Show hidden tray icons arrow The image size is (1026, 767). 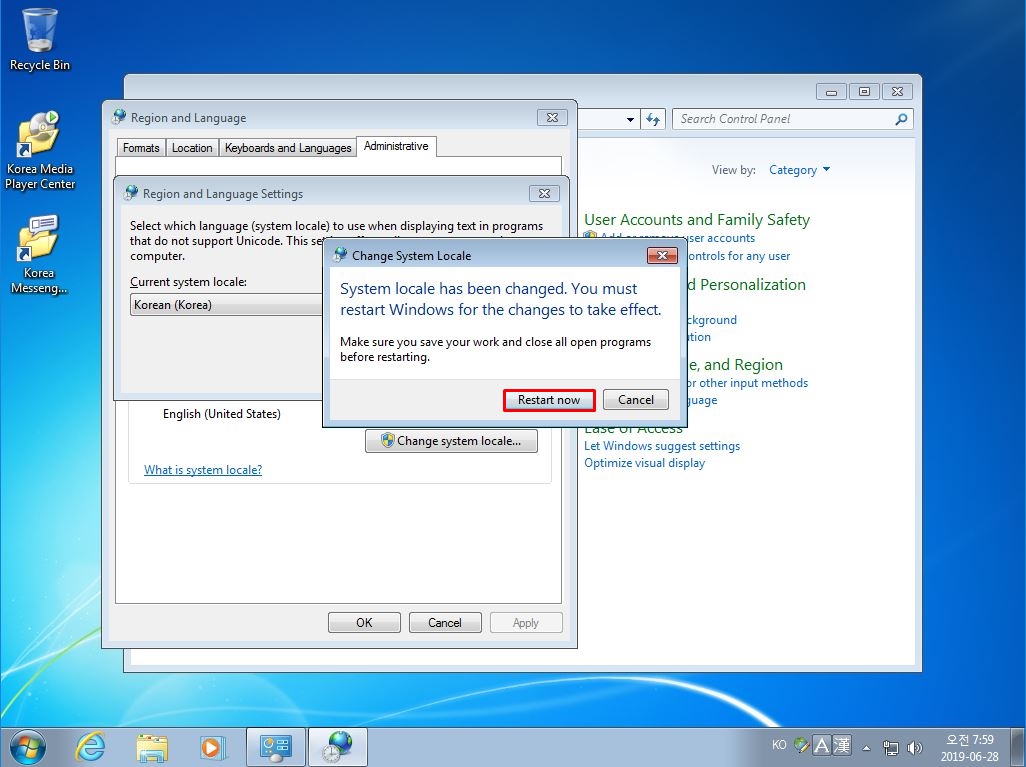[x=866, y=747]
